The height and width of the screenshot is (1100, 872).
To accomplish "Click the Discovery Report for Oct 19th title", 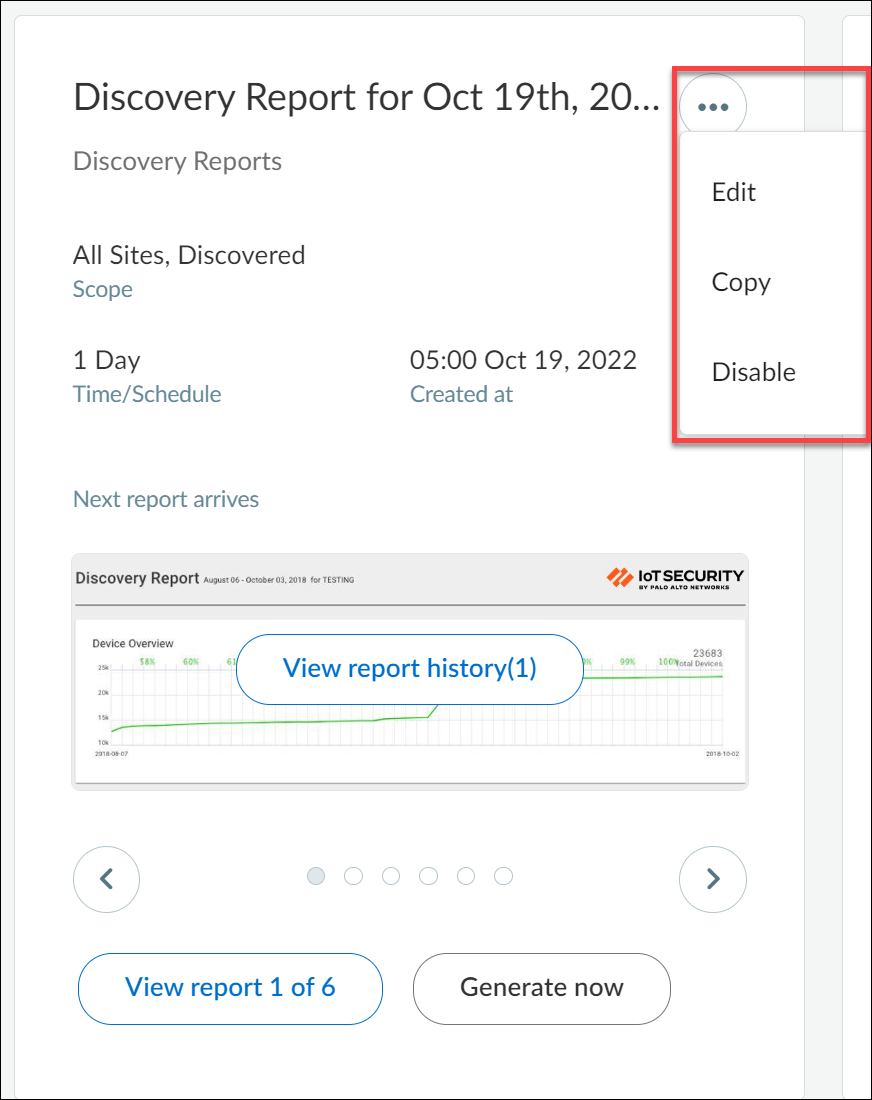I will [366, 97].
